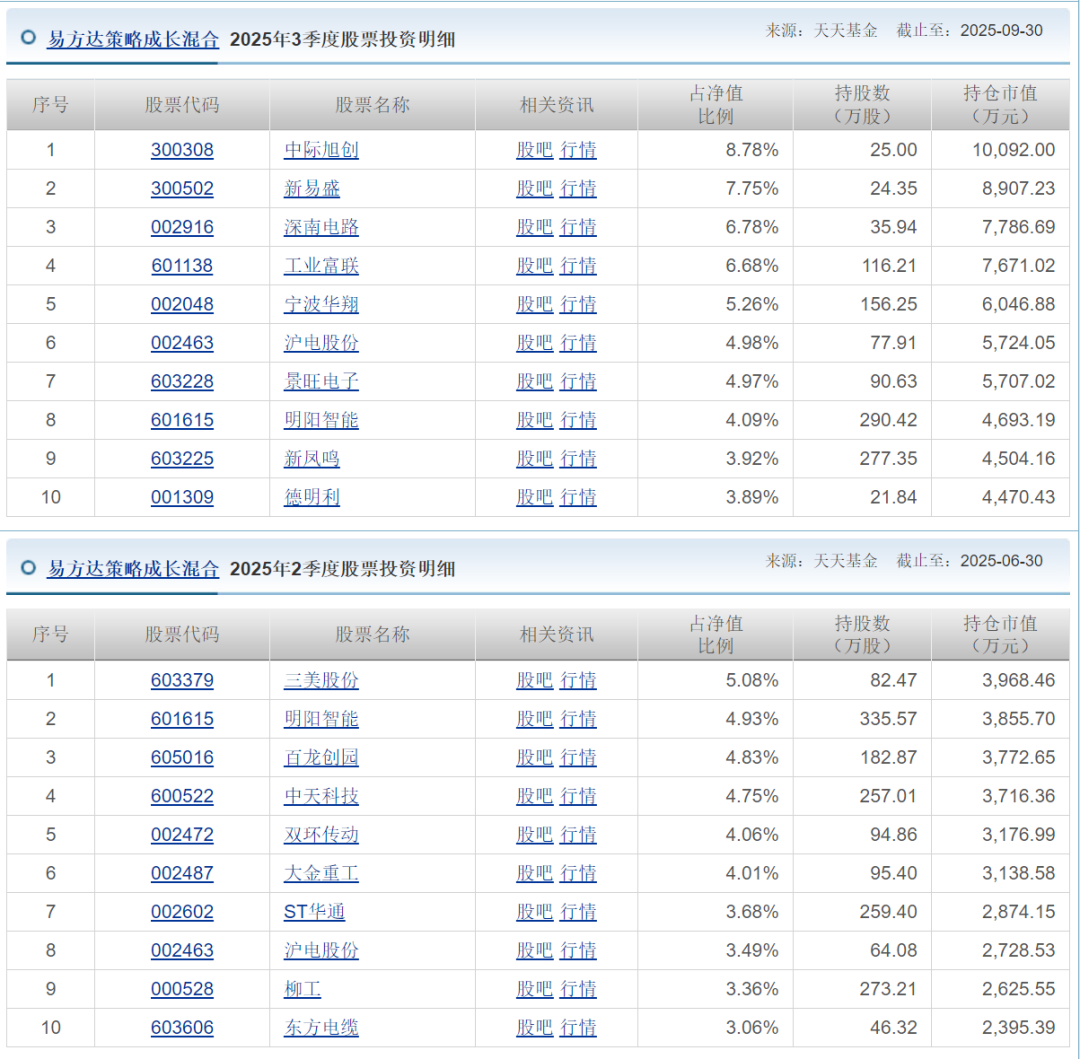This screenshot has height=1059, width=1080.
Task: Open 股吧 for ST华通 row
Action: click(534, 912)
